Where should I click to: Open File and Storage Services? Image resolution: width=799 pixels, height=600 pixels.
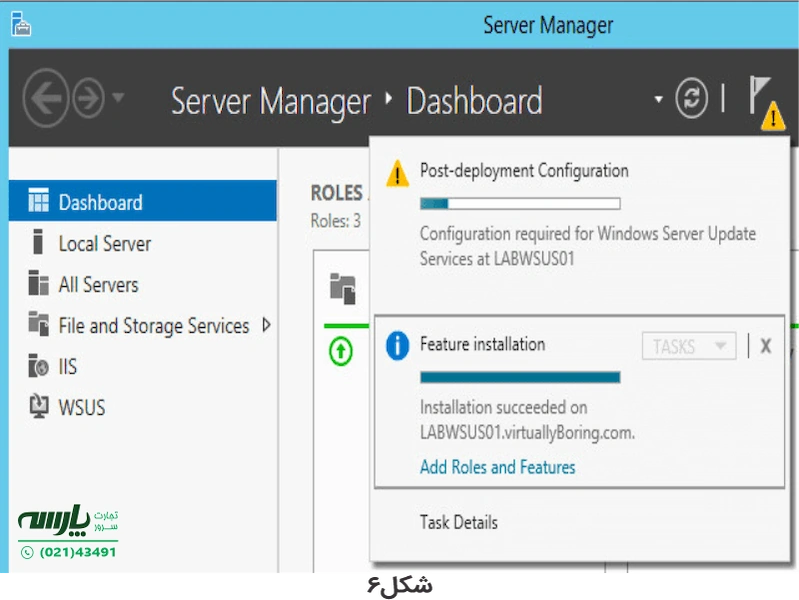click(x=153, y=326)
